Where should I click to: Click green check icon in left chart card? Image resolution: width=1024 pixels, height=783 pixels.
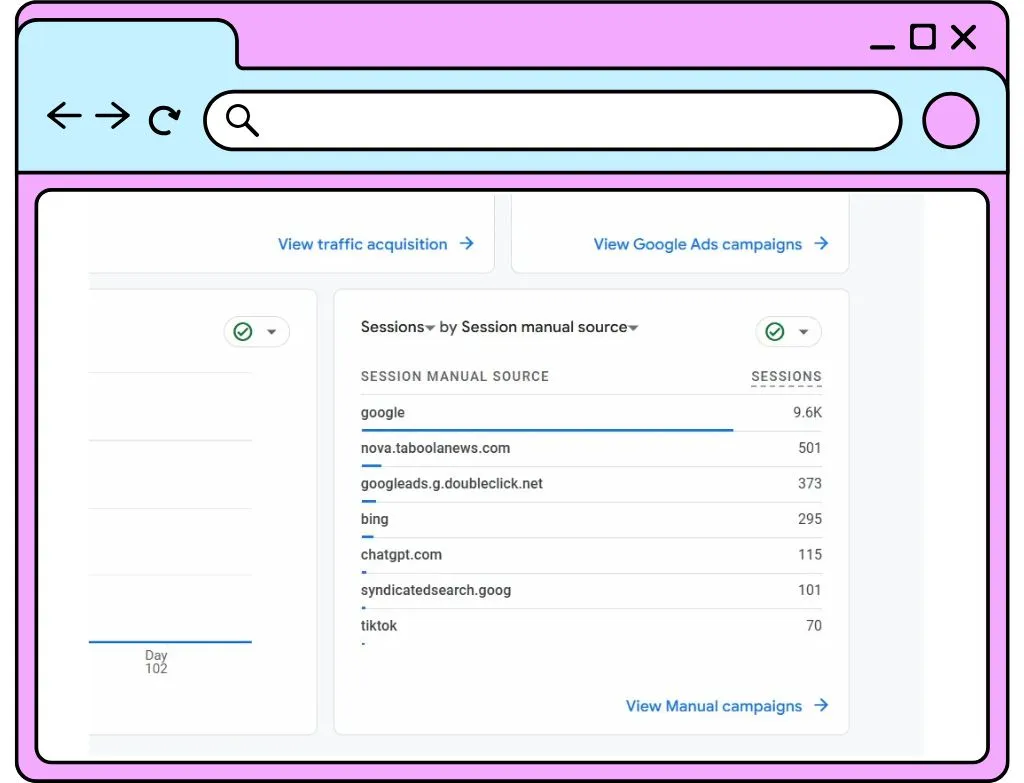click(243, 332)
